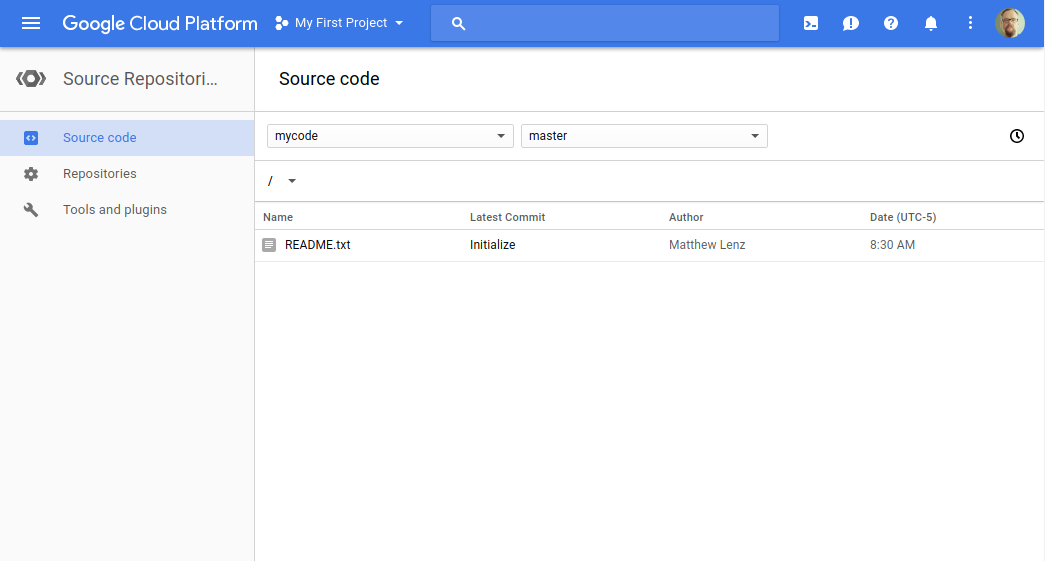Open the send feedback icon
The width and height of the screenshot is (1045, 561).
(850, 23)
